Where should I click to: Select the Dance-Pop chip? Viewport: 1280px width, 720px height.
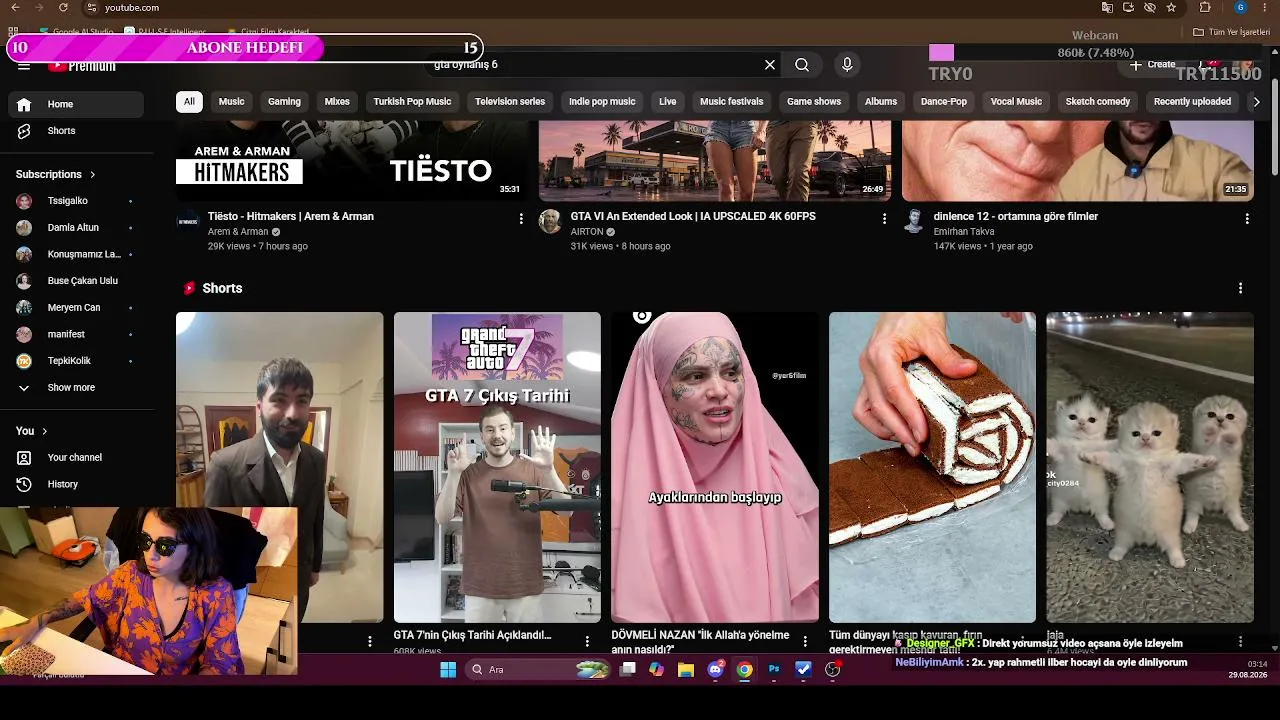tap(944, 102)
